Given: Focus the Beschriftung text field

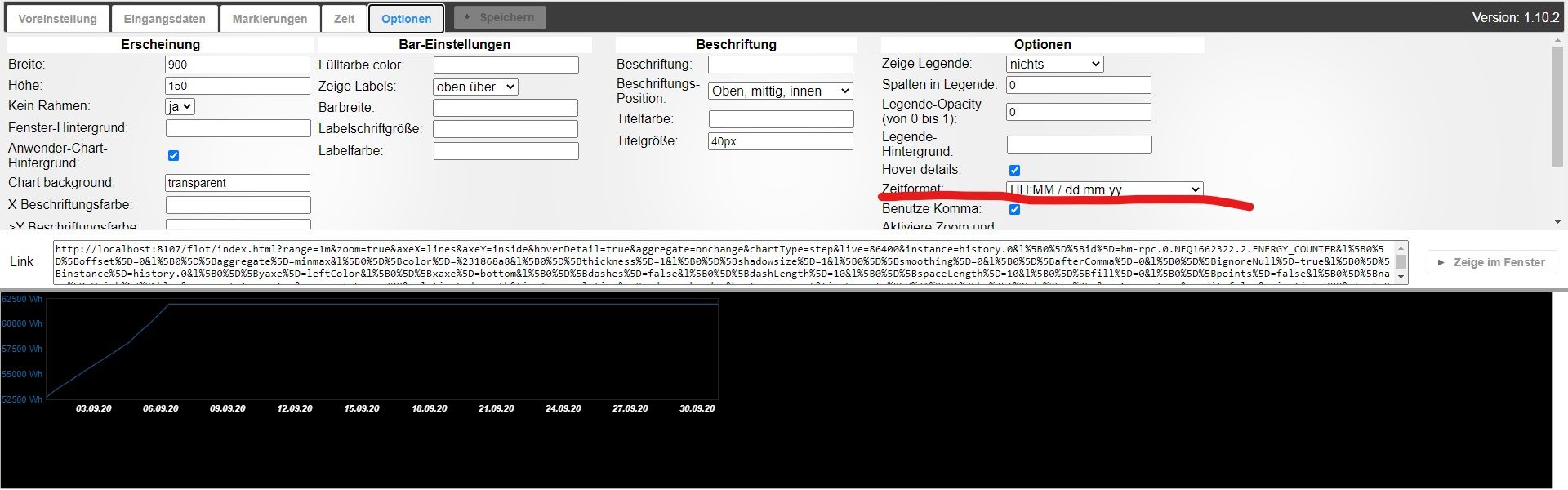Looking at the screenshot, I should click(781, 65).
